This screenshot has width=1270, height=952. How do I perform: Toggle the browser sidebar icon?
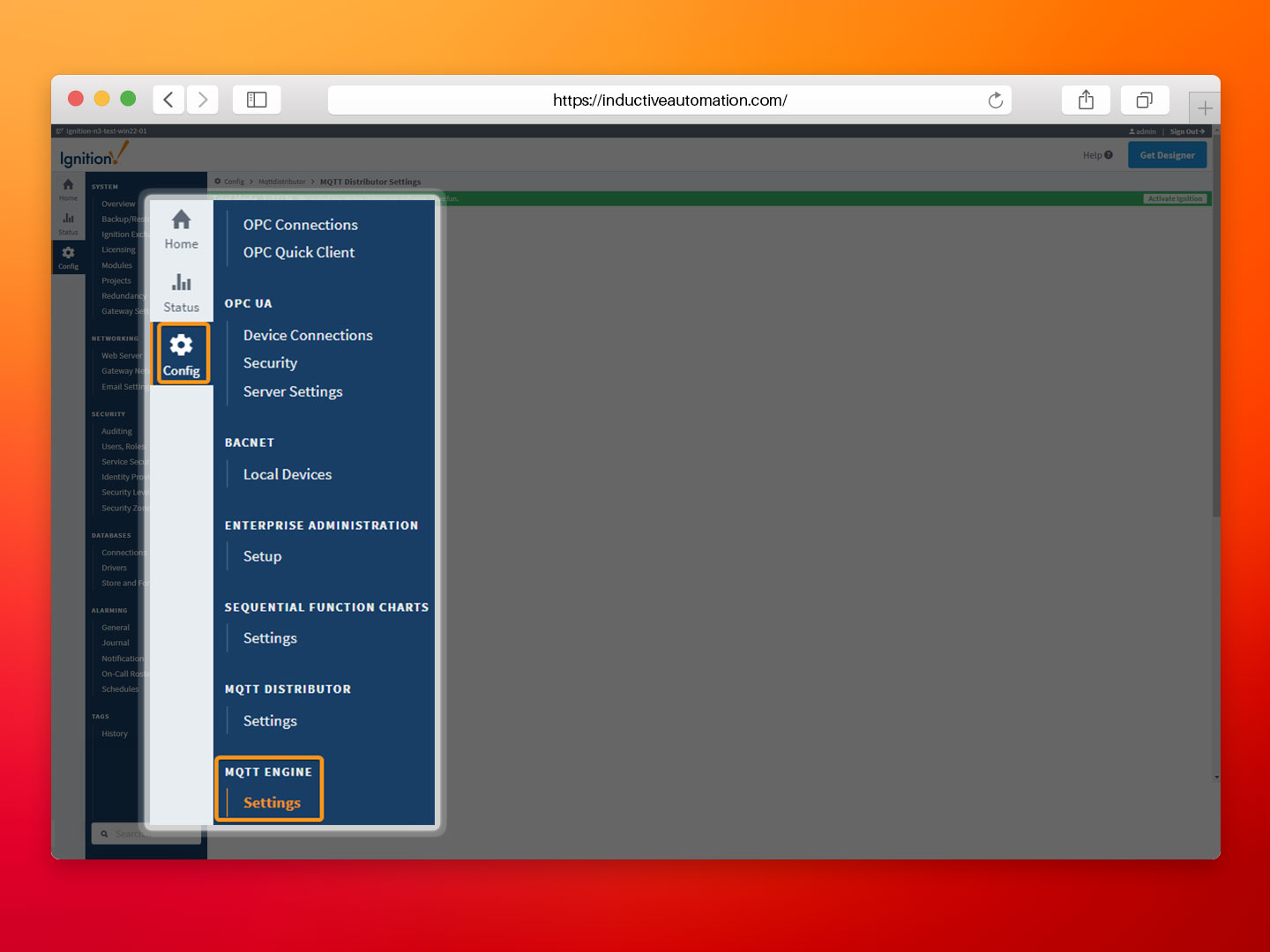pos(257,100)
